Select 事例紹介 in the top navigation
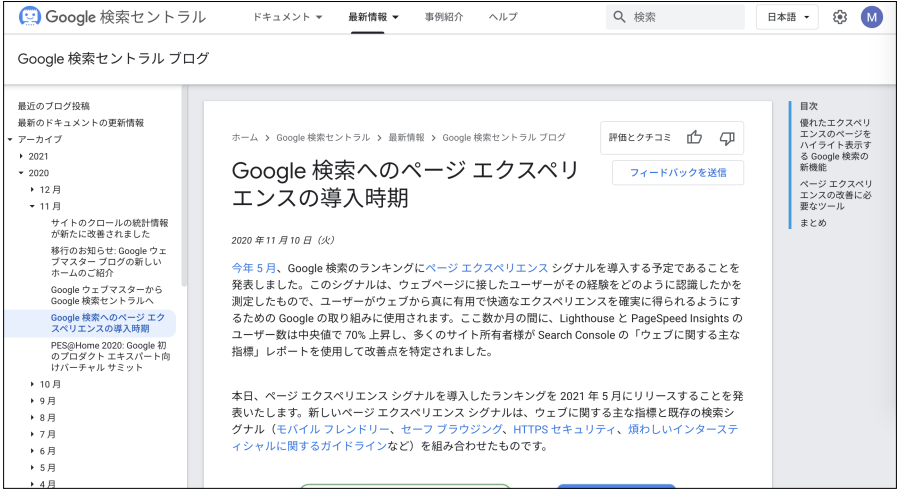The height and width of the screenshot is (492, 901). (x=444, y=17)
